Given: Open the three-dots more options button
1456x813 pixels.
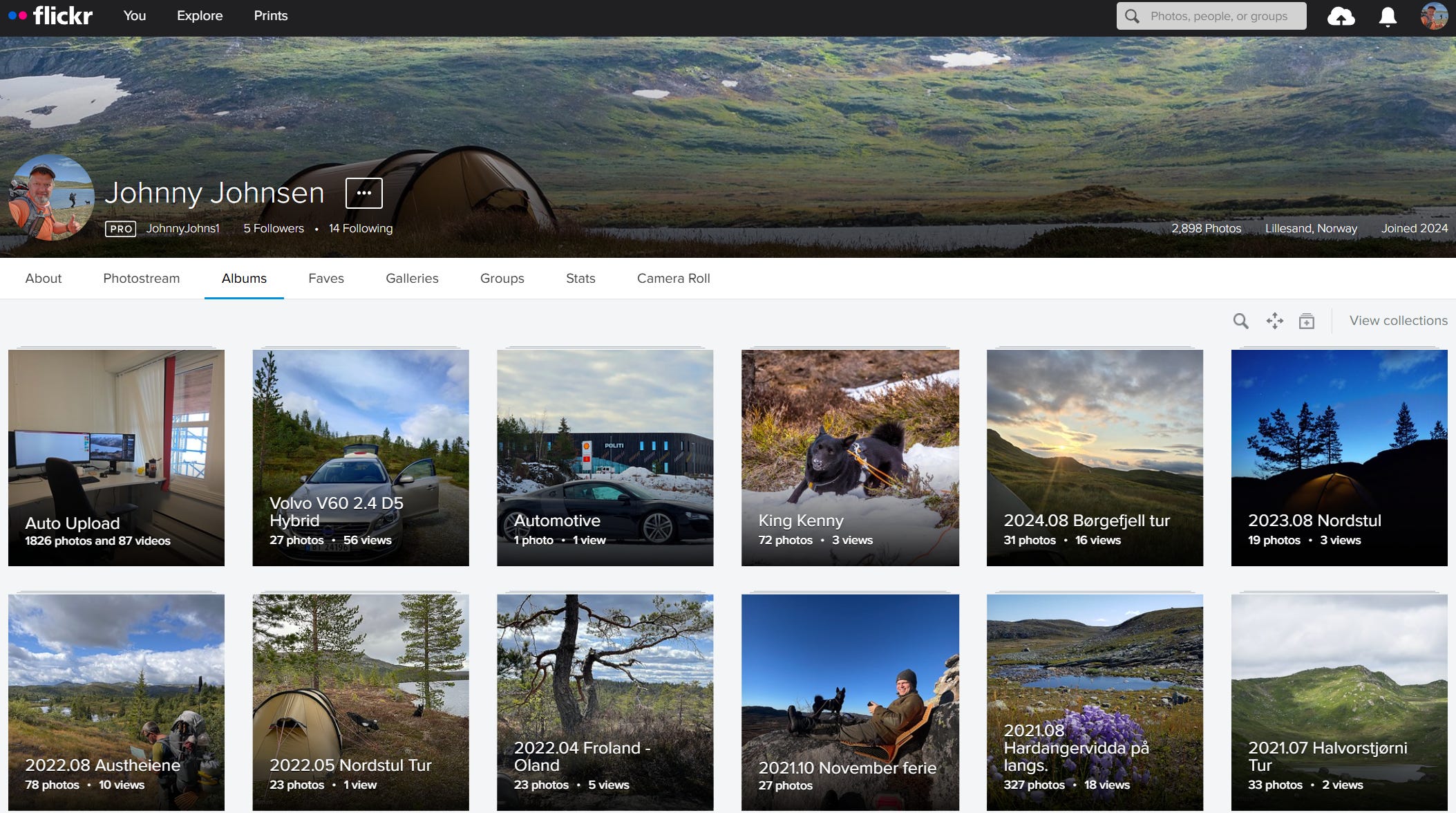Looking at the screenshot, I should [363, 193].
